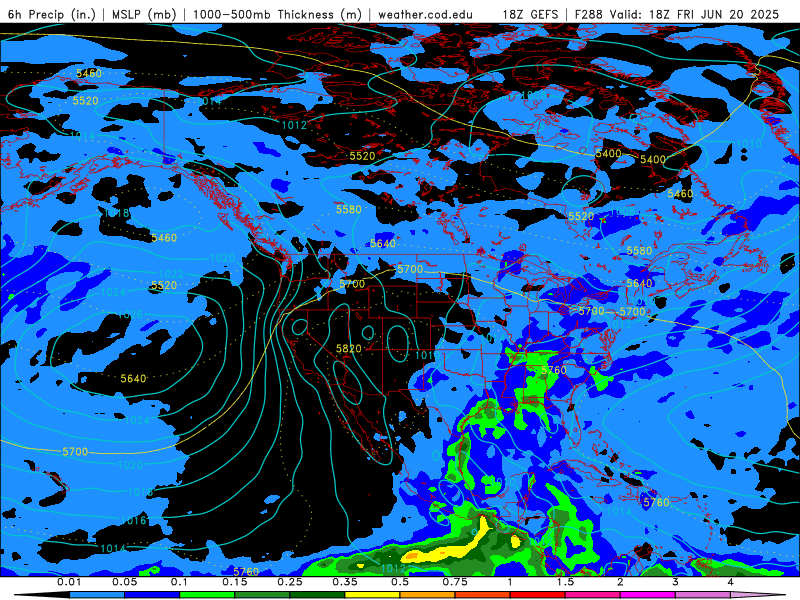
Task: Click the '0.05' legend value
Action: pyautogui.click(x=124, y=582)
